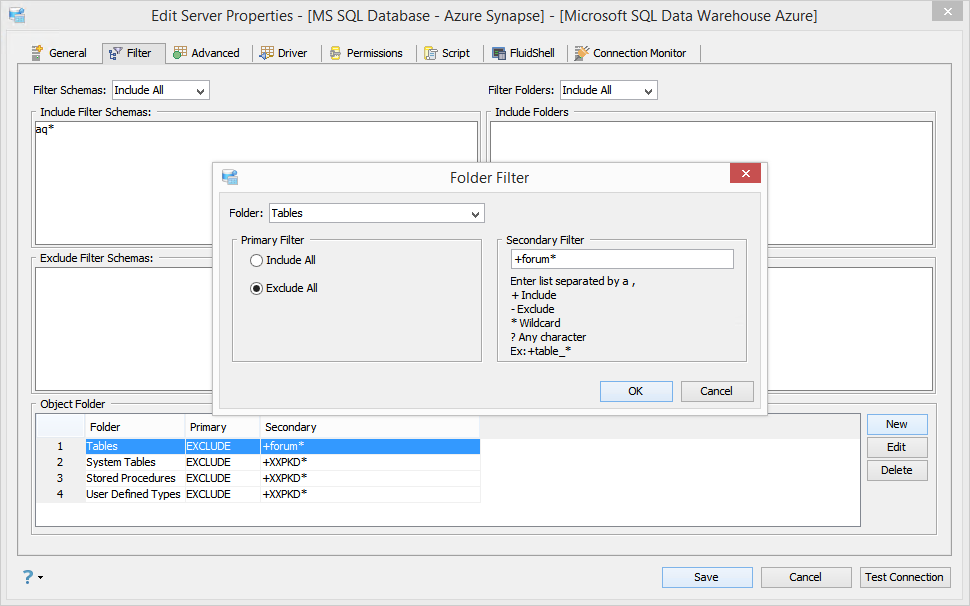Expand the Folder dropdown showing Tables

coord(377,213)
